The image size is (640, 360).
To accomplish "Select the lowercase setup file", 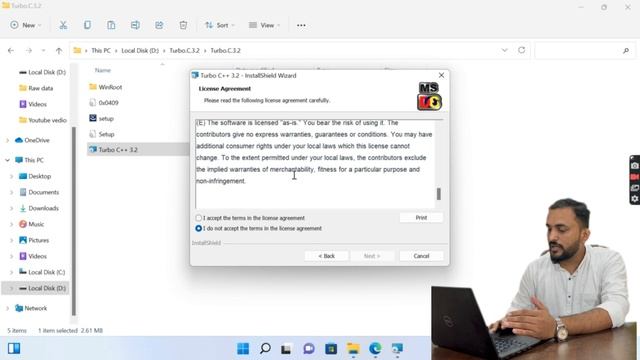I will pyautogui.click(x=101, y=118).
